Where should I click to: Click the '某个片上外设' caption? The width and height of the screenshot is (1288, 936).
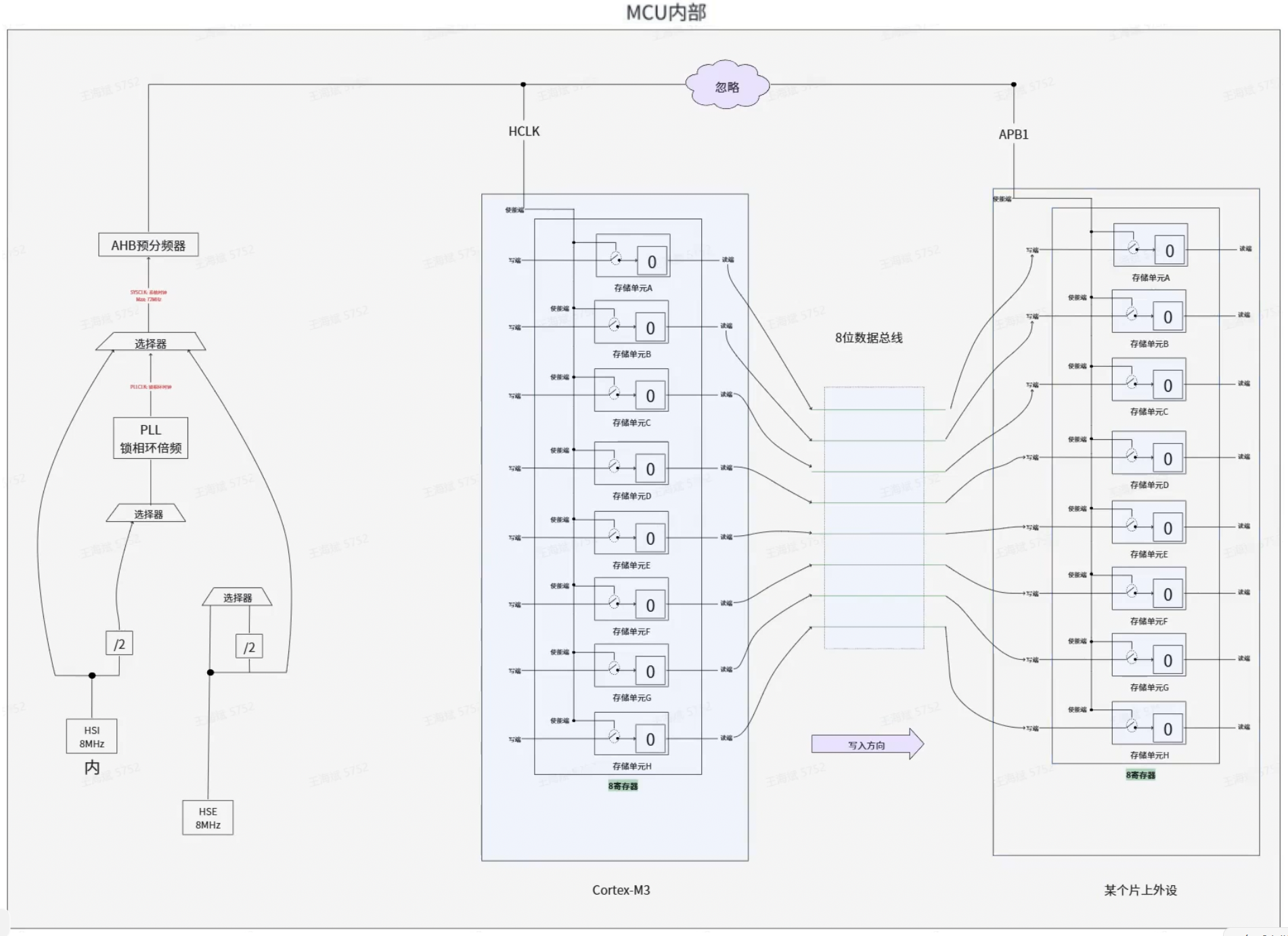click(x=1140, y=890)
